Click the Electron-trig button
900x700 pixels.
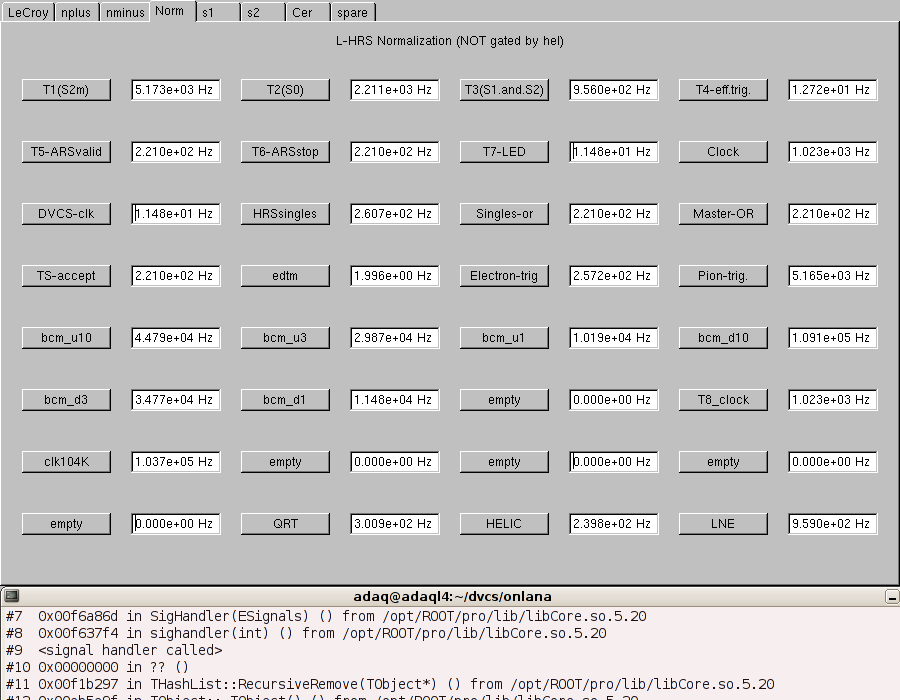click(504, 276)
